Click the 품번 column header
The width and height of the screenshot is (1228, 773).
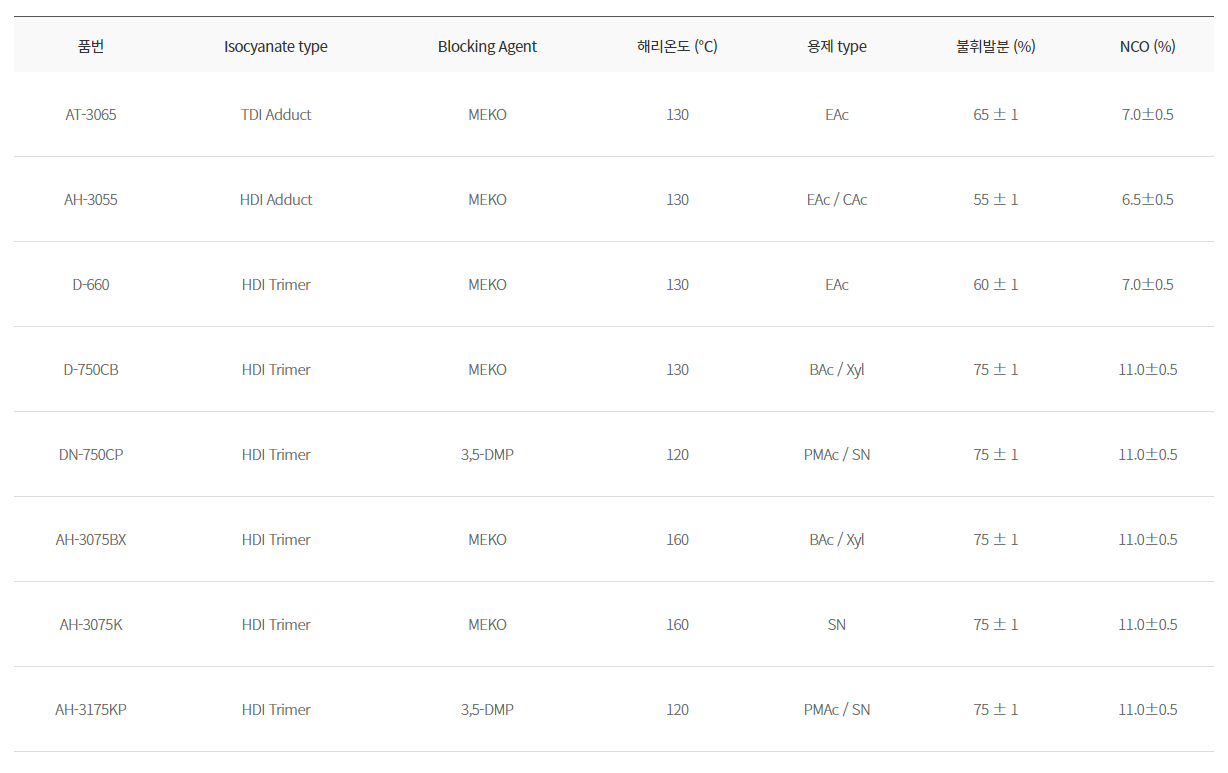point(91,46)
